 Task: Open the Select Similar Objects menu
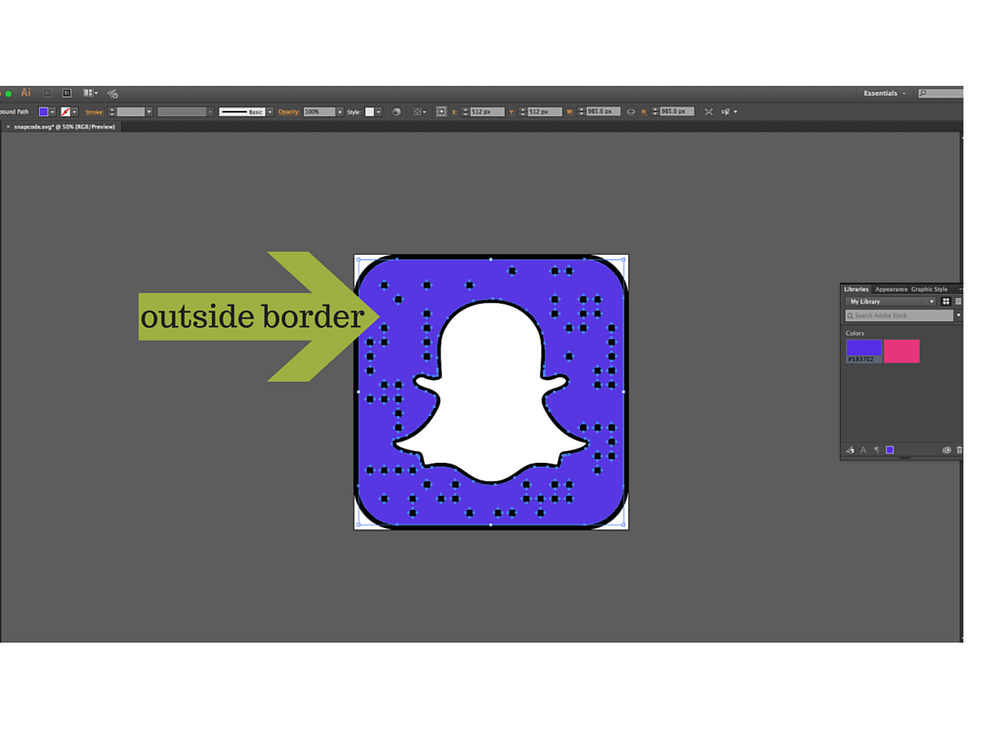pyautogui.click(x=729, y=112)
